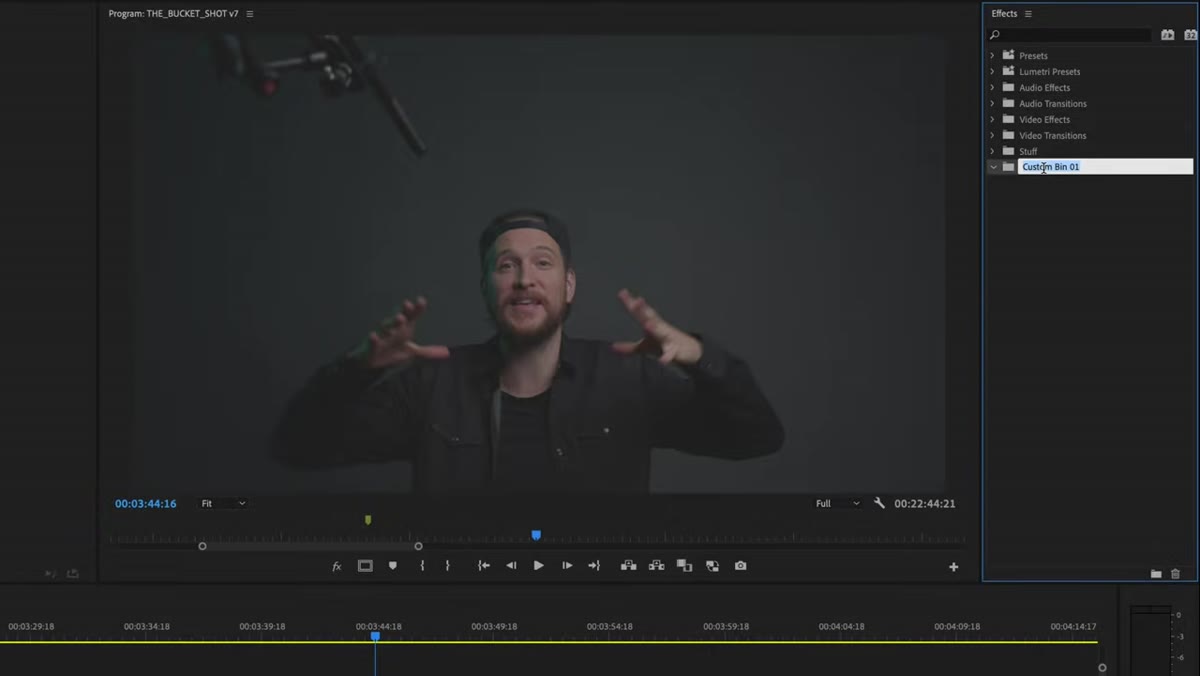Image resolution: width=1200 pixels, height=676 pixels.
Task: Create new custom bin folder icon
Action: click(1156, 574)
